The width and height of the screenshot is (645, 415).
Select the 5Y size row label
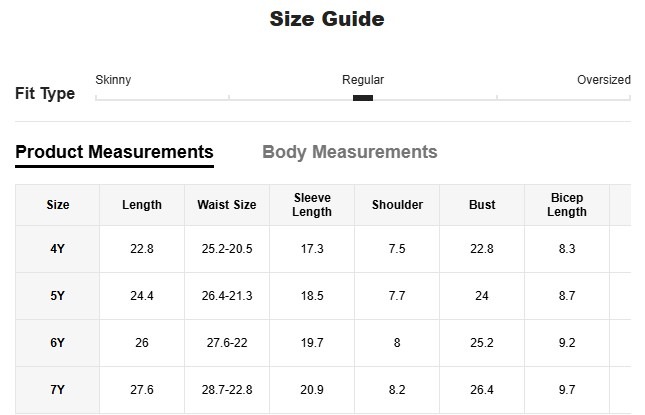point(58,296)
